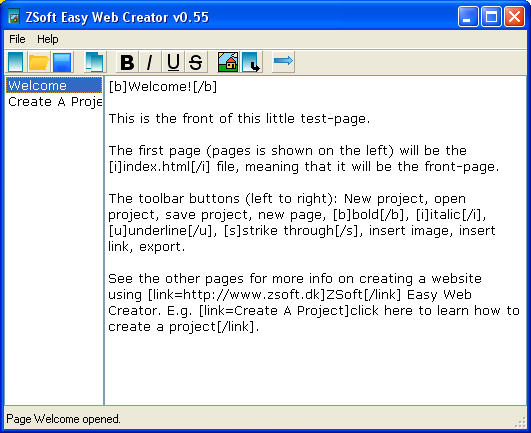
Task: Apply strike-through with the S button
Action: [196, 62]
